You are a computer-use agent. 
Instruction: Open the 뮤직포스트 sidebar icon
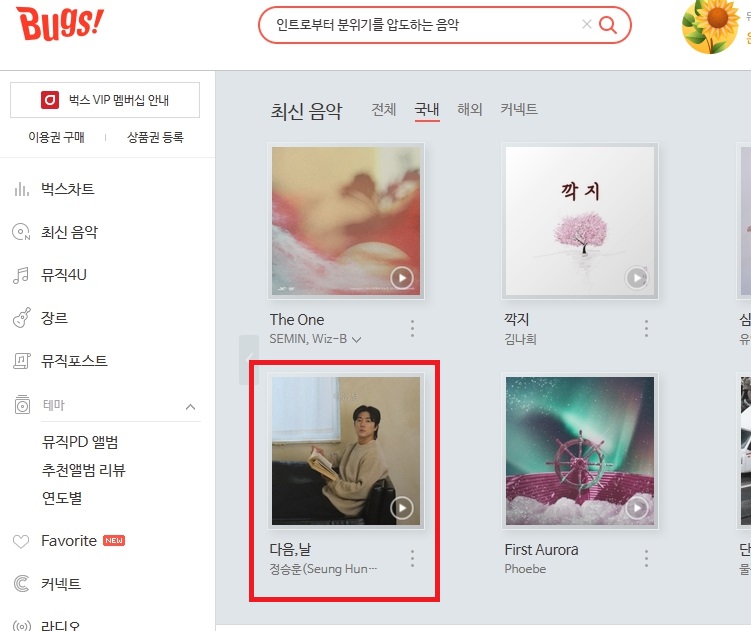(22, 361)
